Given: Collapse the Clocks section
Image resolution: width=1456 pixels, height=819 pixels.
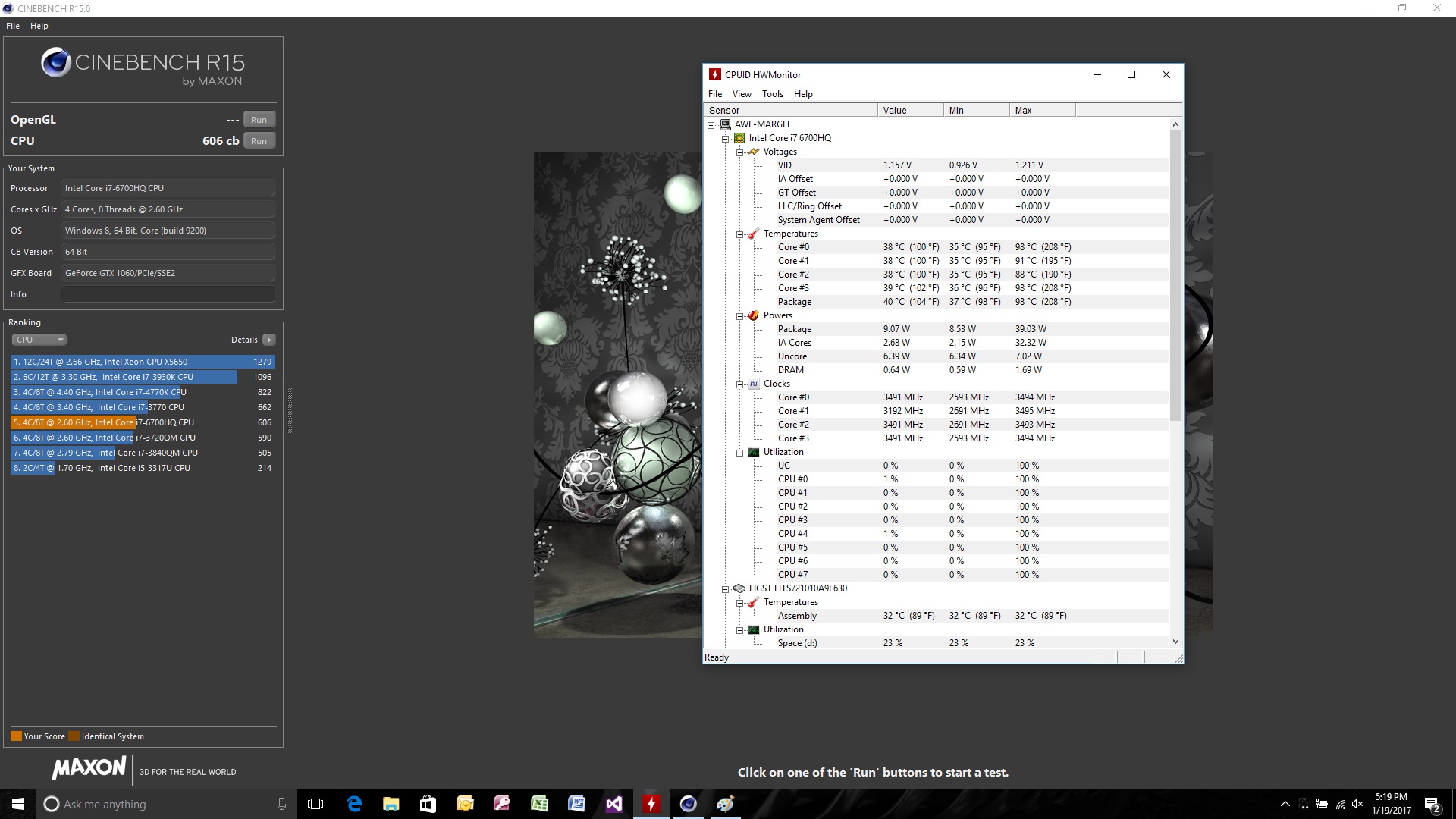Looking at the screenshot, I should pos(740,384).
